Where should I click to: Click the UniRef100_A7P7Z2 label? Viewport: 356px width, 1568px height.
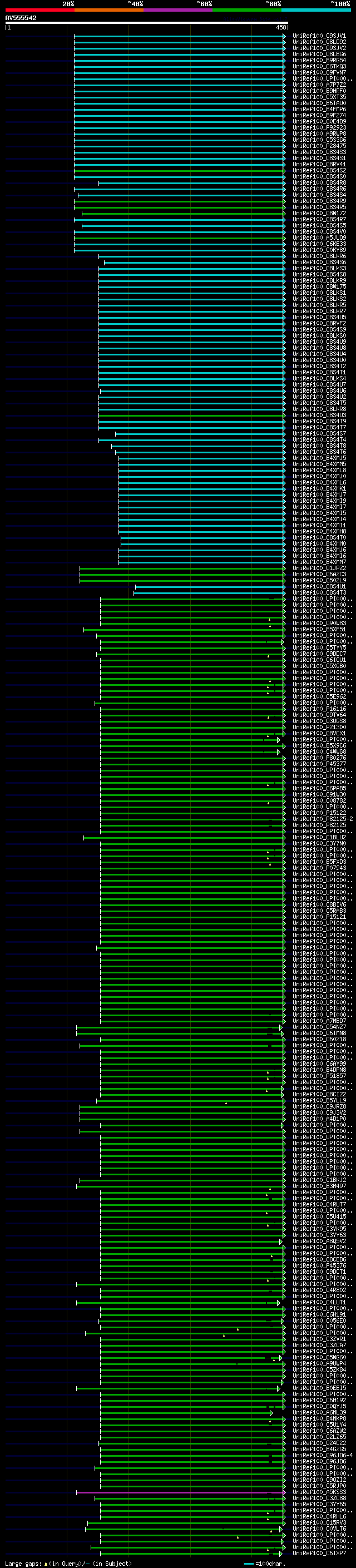(x=319, y=85)
